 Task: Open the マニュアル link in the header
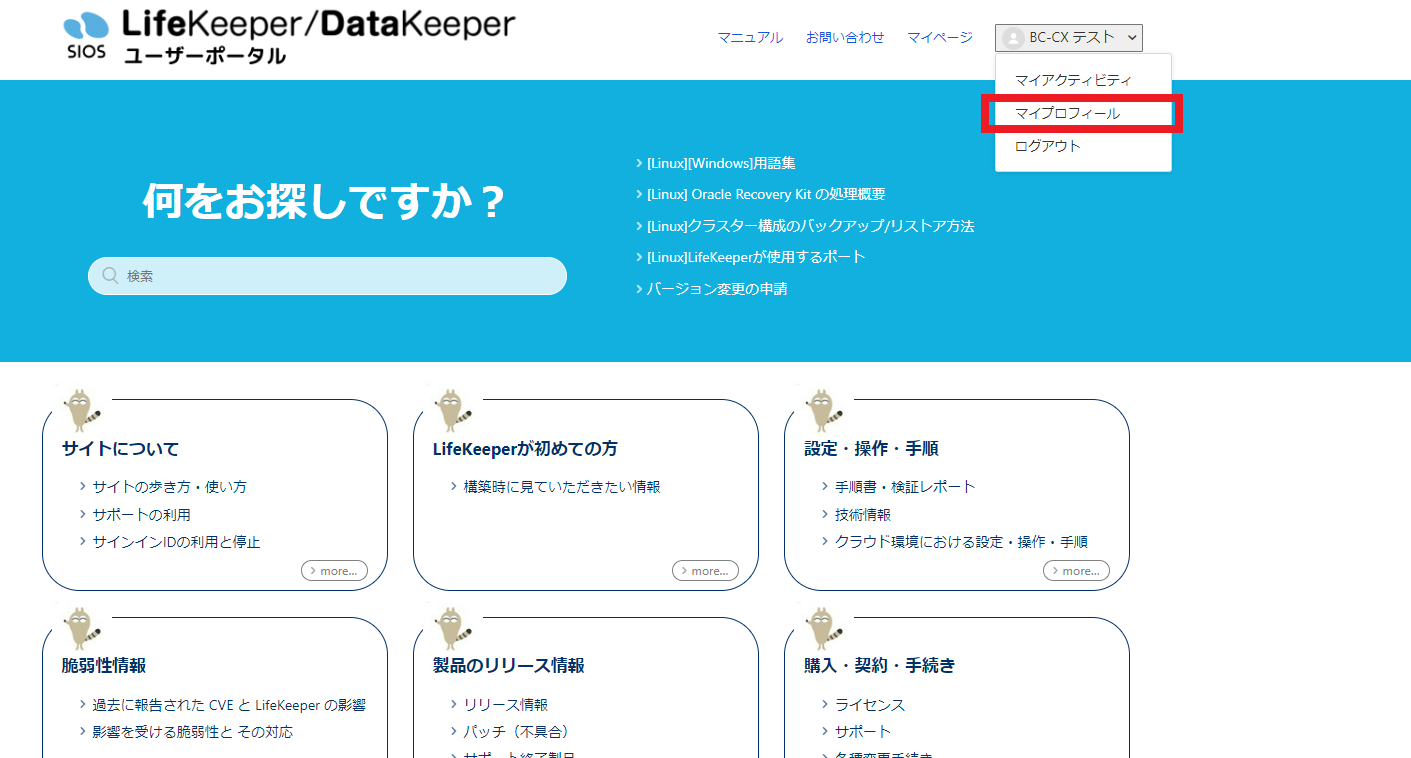coord(750,37)
